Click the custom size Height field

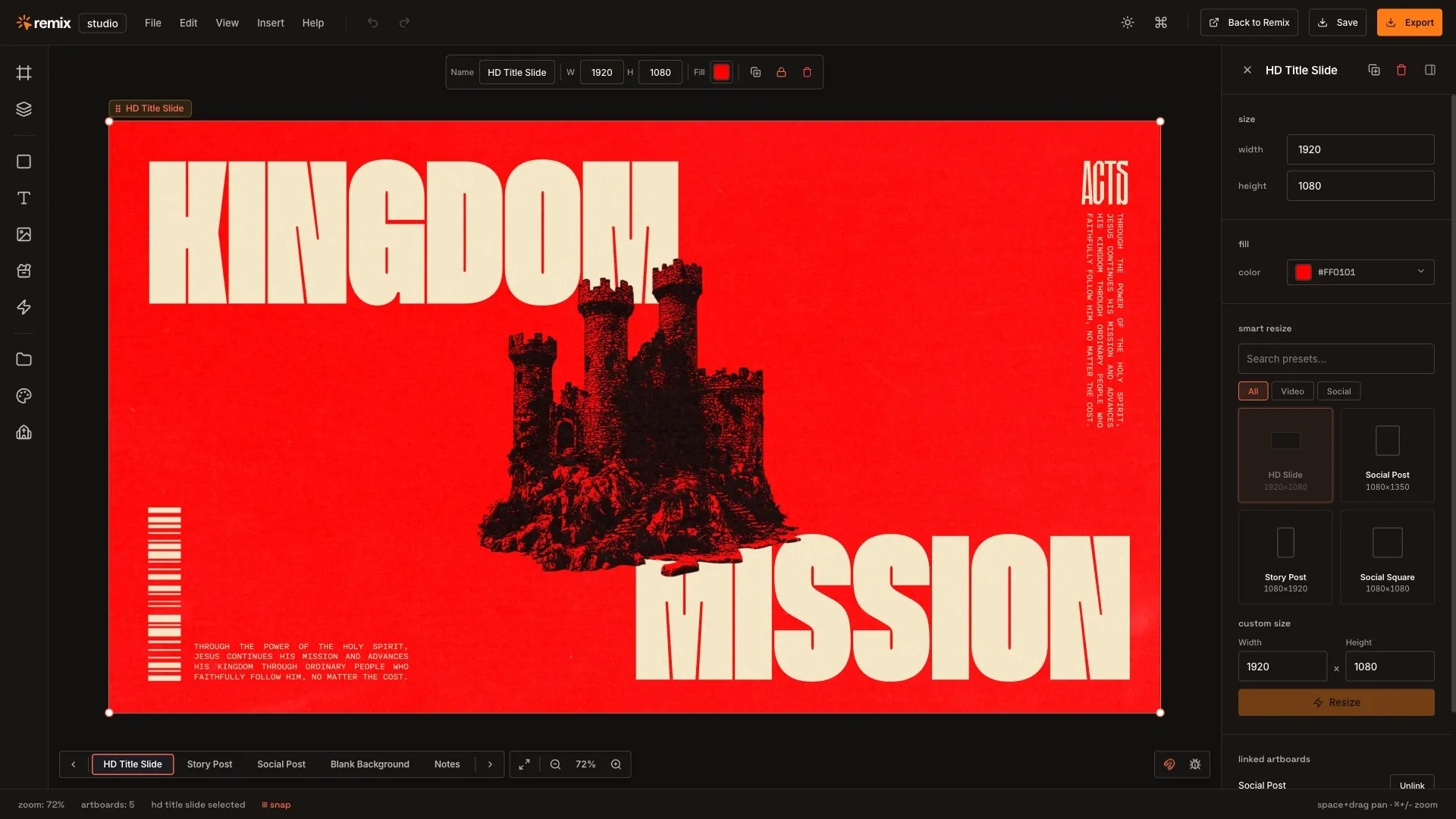pos(1390,667)
